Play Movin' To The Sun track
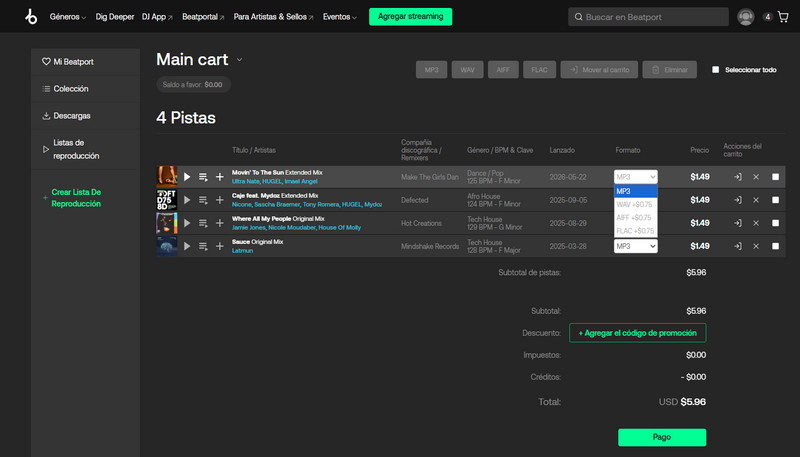Screen dimensions: 800x457 (x=187, y=177)
